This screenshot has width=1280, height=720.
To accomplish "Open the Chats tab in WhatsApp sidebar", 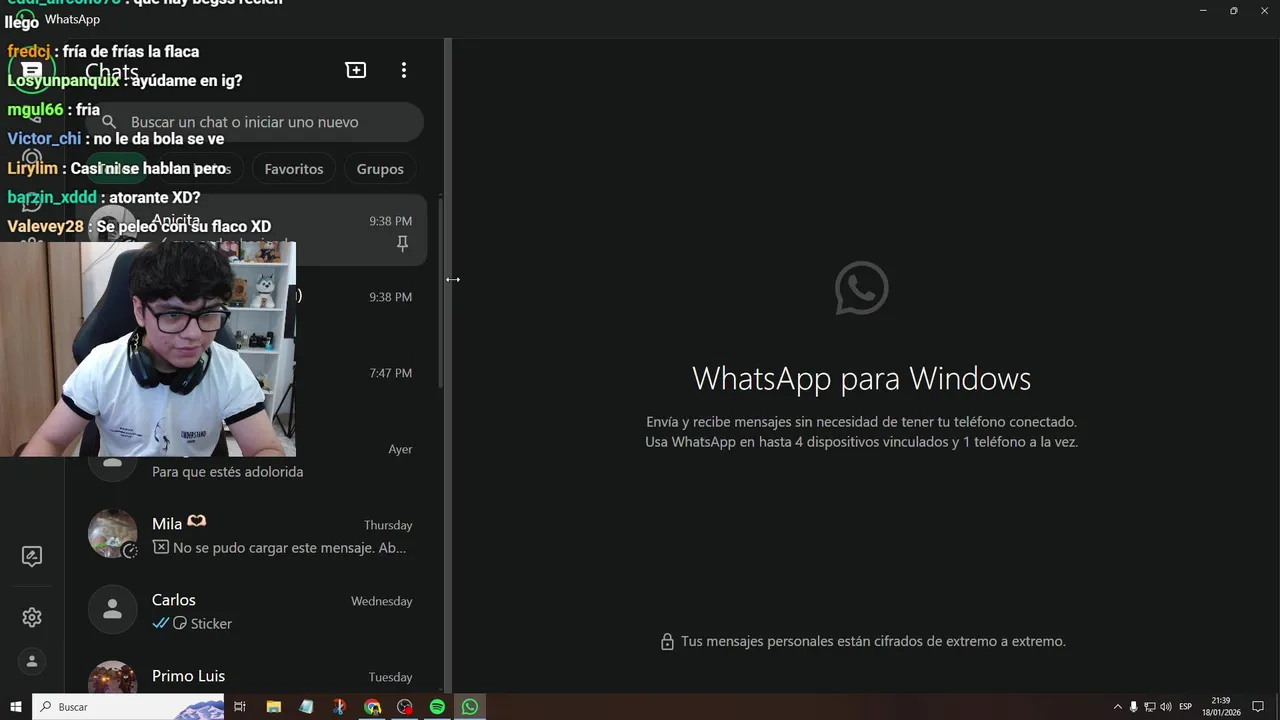I will coord(32,71).
